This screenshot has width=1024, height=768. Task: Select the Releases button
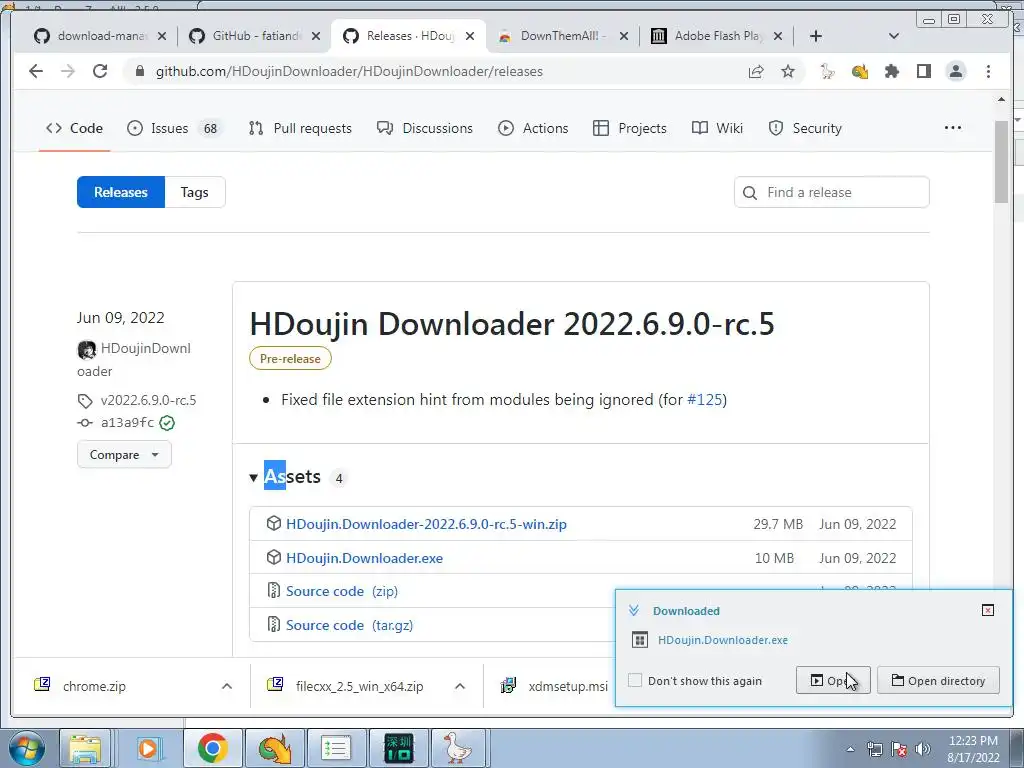tap(121, 192)
